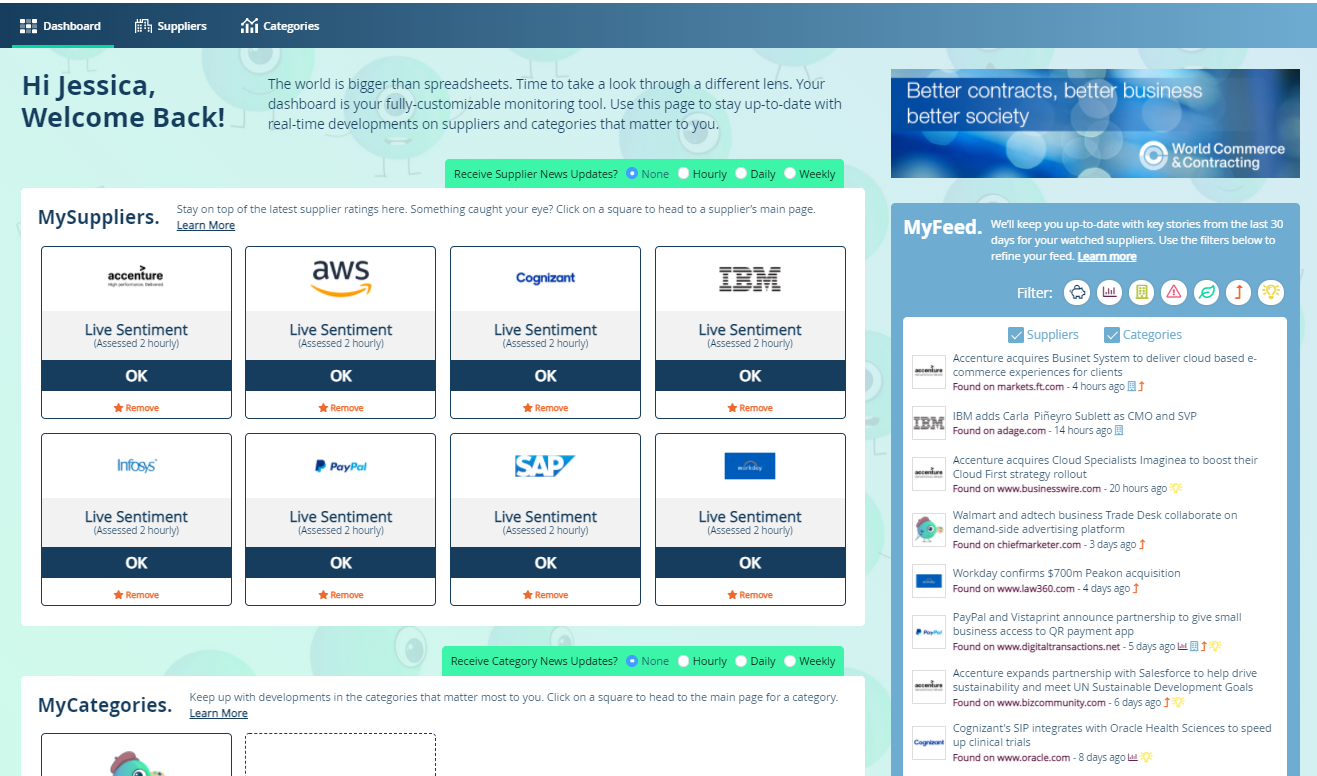Click Workday thumbnail beside Peakon acquisition story
The height and width of the screenshot is (776, 1317).
click(x=929, y=580)
